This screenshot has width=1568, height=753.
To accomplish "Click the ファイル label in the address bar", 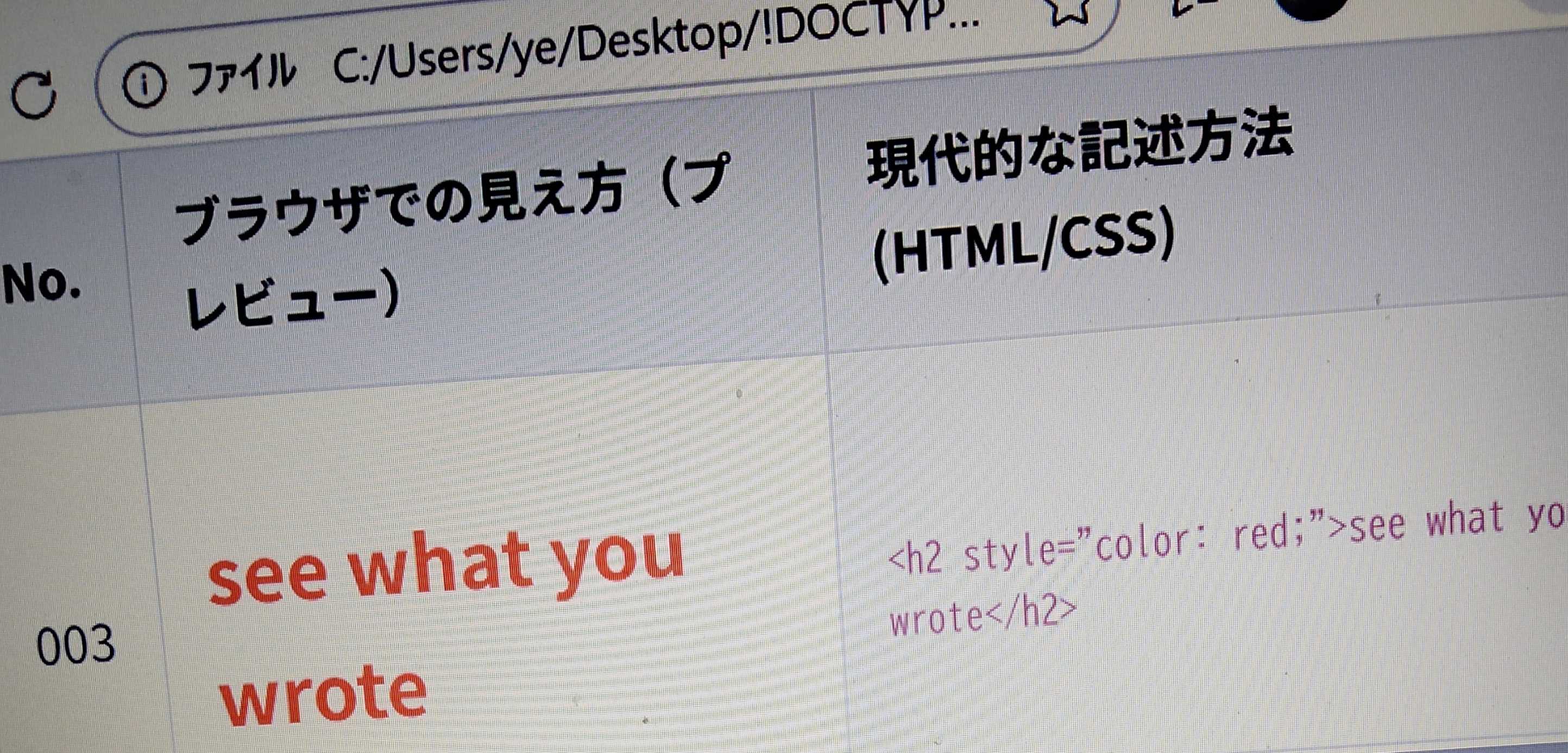I will point(242,75).
